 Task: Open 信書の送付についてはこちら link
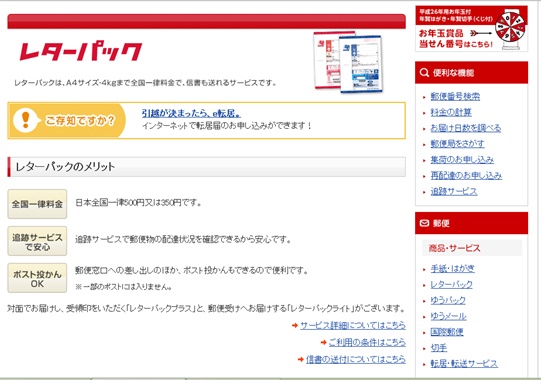pyautogui.click(x=356, y=359)
